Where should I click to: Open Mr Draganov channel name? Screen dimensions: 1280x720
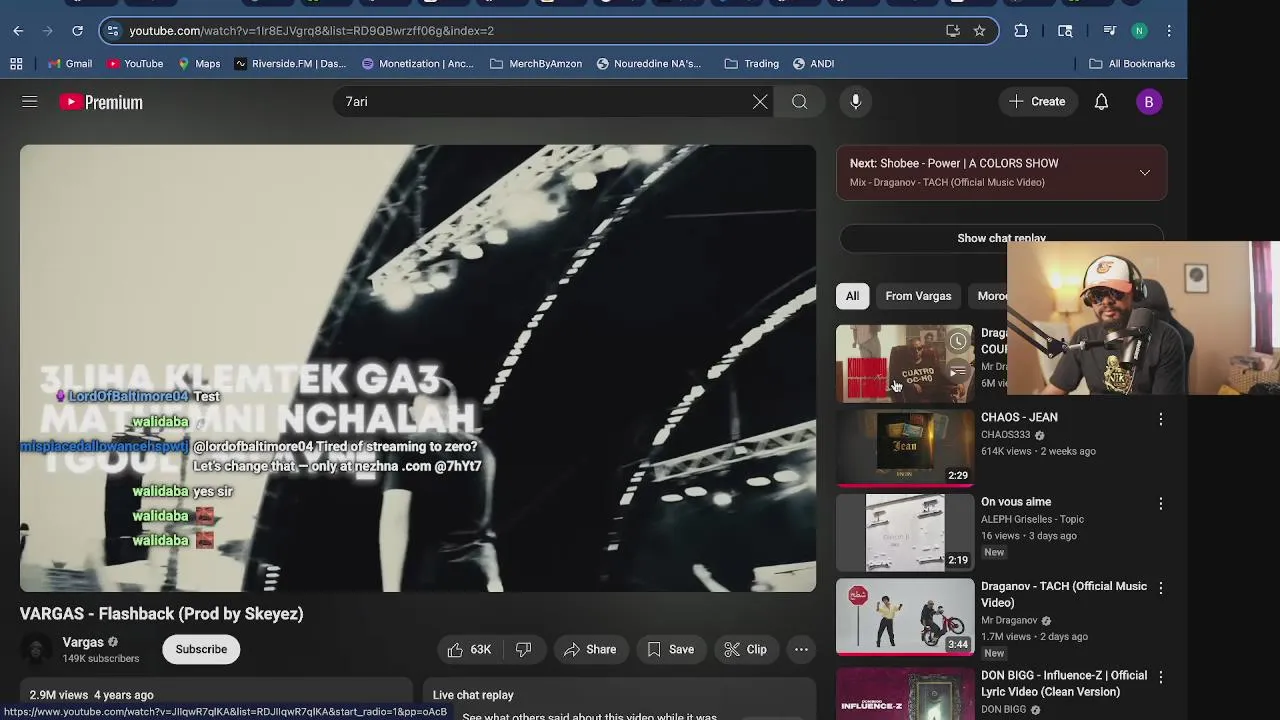pyautogui.click(x=1009, y=620)
